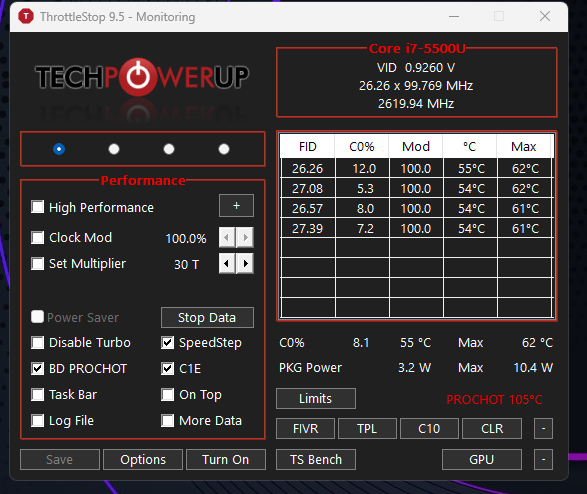587x494 pixels.
Task: Click the PROCHOT 105°C text
Action: [494, 400]
